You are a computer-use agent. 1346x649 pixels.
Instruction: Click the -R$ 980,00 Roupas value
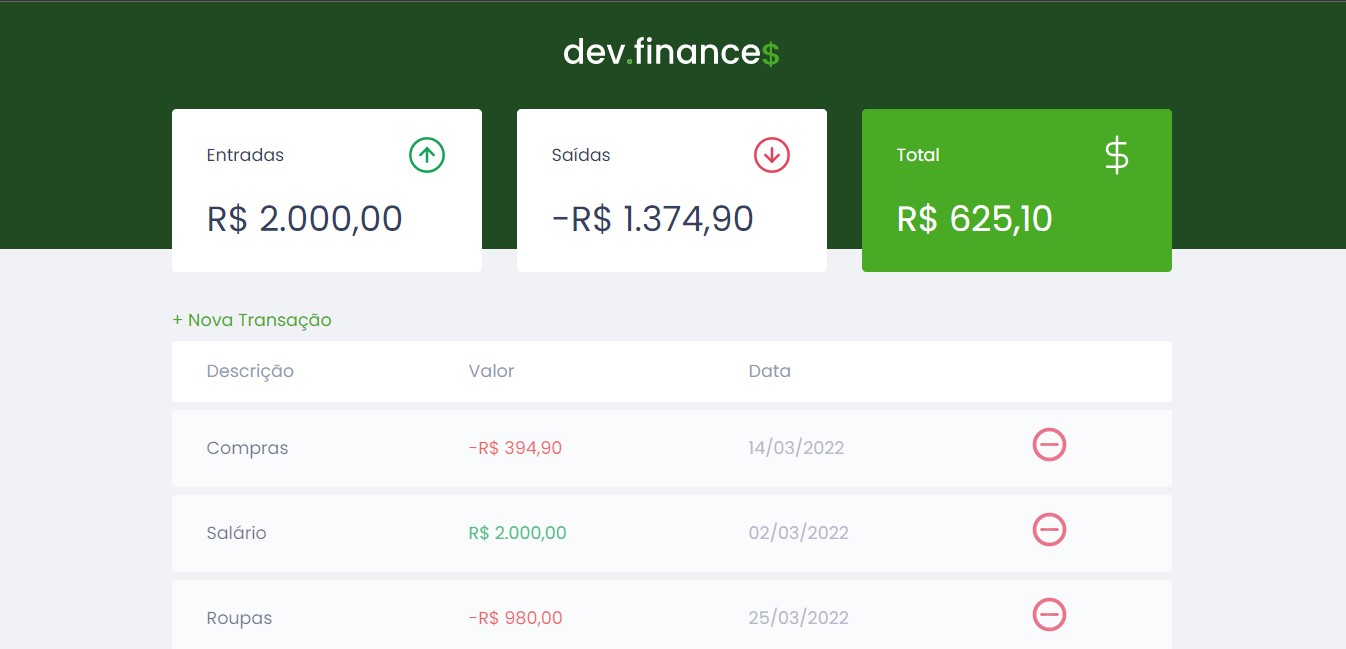[515, 618]
